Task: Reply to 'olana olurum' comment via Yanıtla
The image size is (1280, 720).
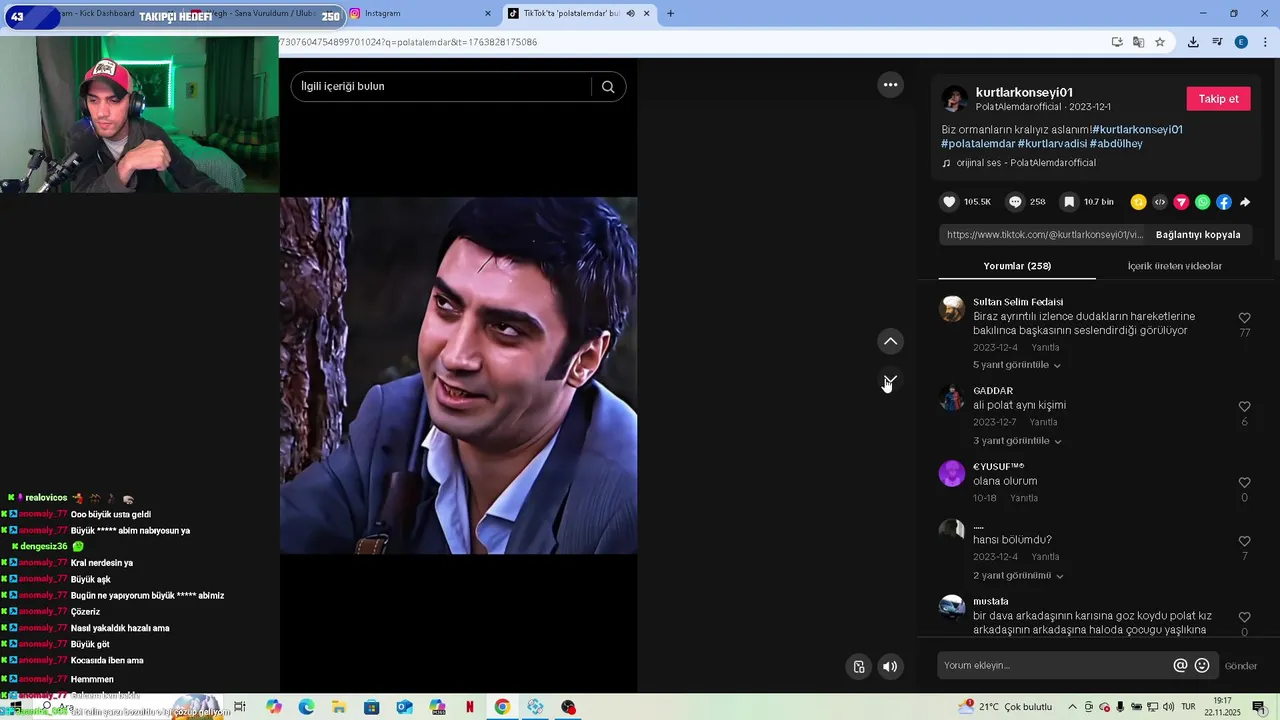Action: [1023, 498]
